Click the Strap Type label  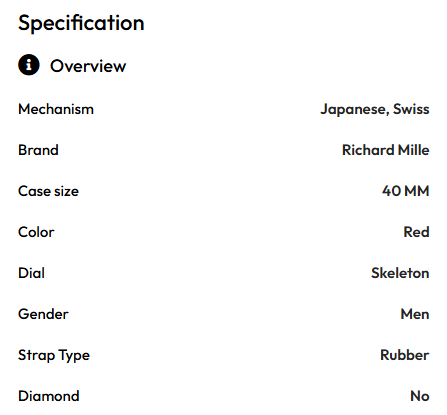tap(54, 356)
